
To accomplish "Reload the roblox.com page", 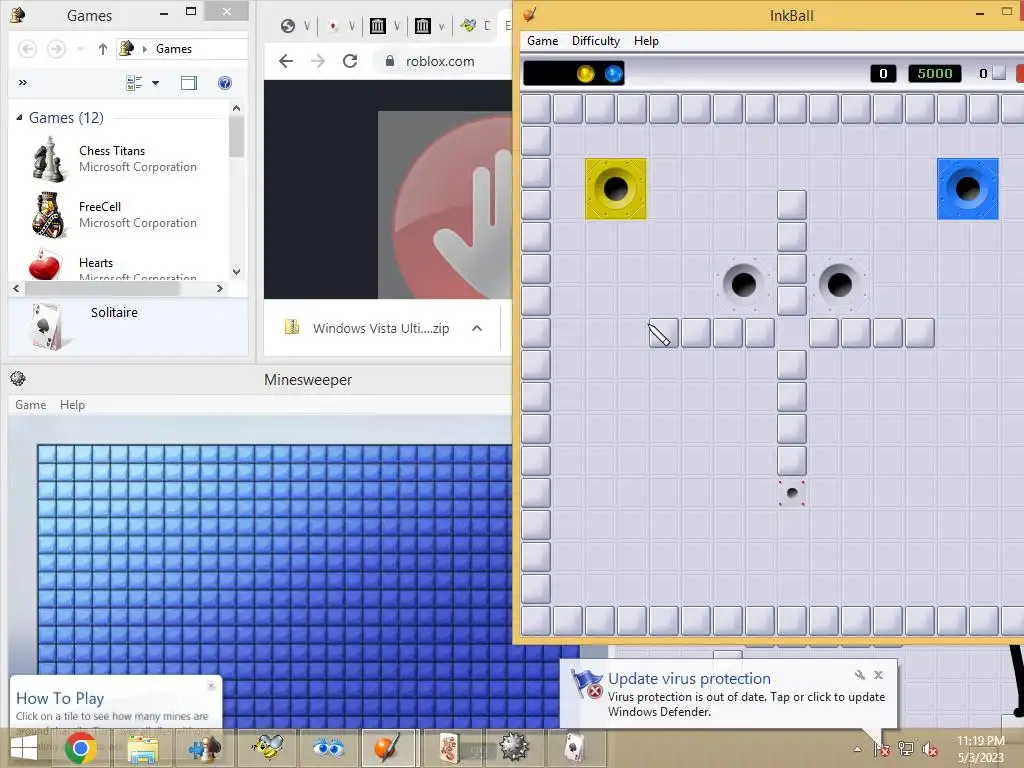I will click(x=350, y=61).
